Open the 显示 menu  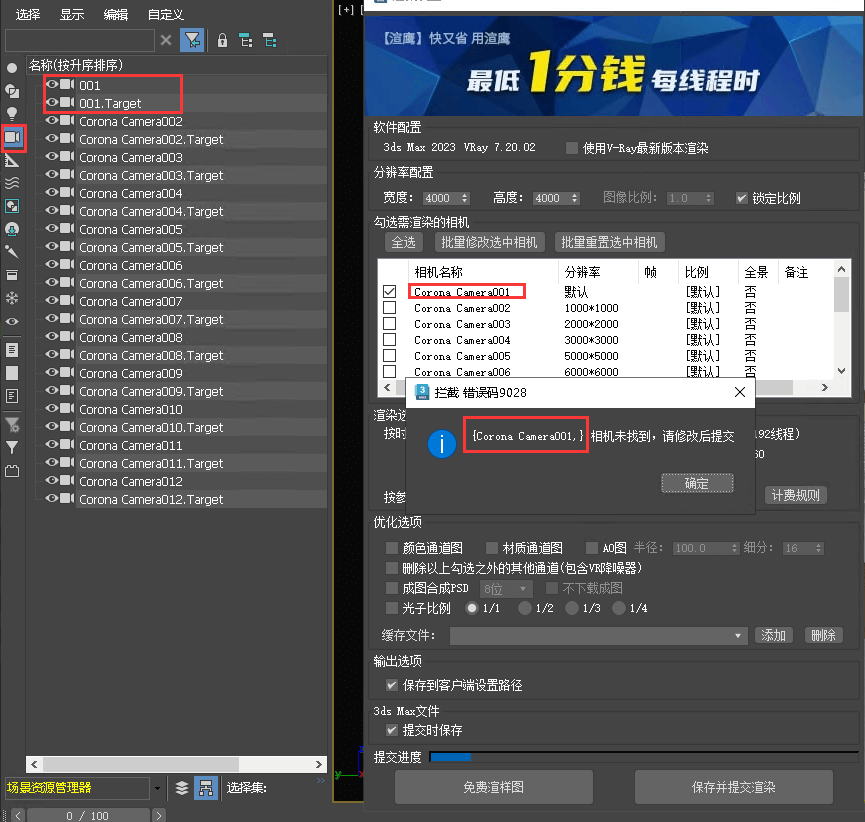point(72,14)
